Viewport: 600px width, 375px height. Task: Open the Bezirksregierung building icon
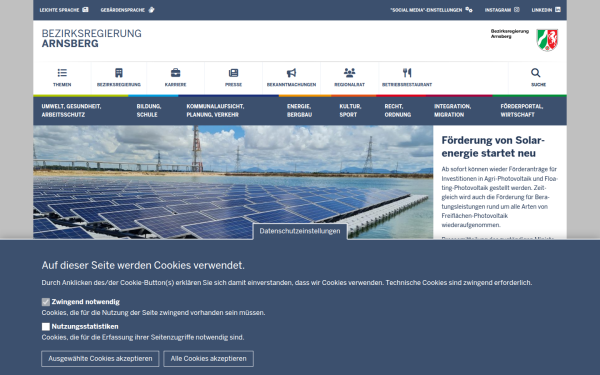coord(119,73)
